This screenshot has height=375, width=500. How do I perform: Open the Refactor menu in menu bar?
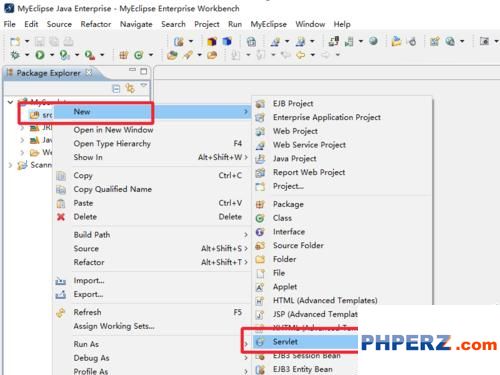pos(96,24)
